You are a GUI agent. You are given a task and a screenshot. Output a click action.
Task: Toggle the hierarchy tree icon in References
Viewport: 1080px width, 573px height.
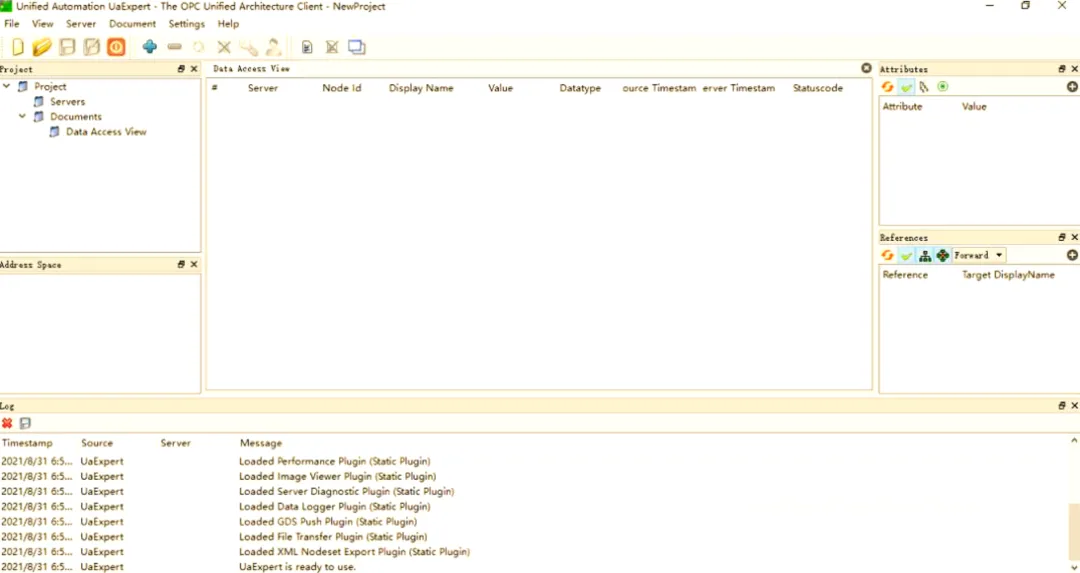924,256
